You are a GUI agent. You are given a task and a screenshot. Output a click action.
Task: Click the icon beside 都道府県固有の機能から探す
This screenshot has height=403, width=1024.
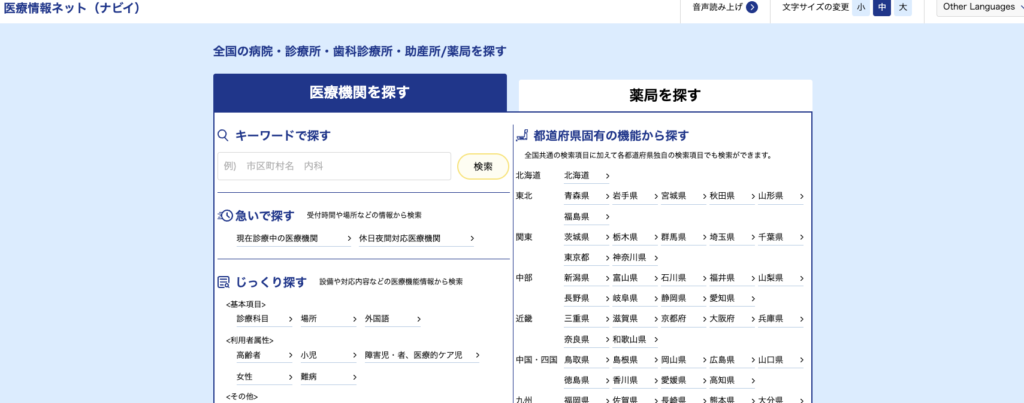[522, 135]
